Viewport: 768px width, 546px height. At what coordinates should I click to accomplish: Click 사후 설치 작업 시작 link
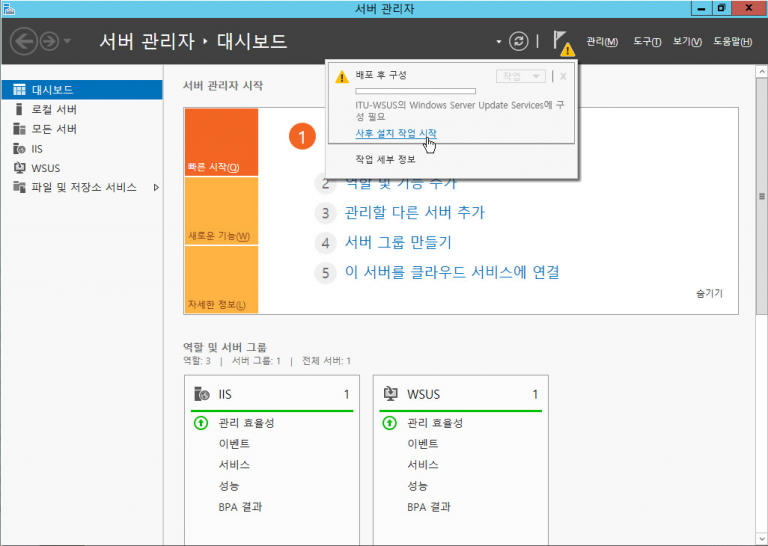[396, 133]
